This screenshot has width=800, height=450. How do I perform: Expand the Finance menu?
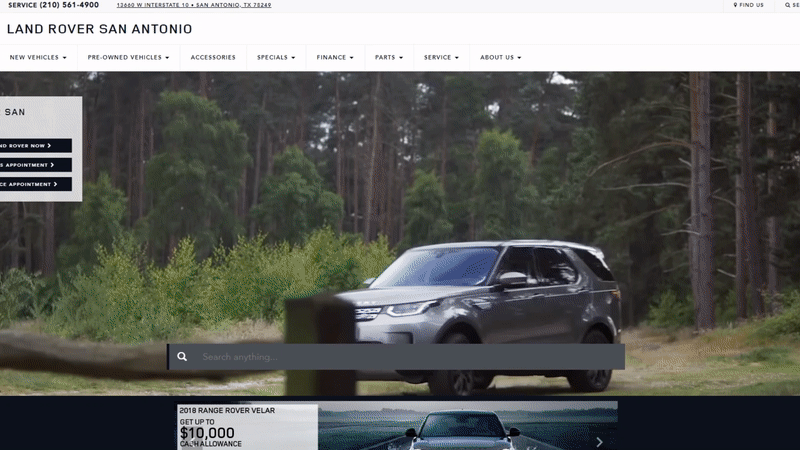coord(335,58)
